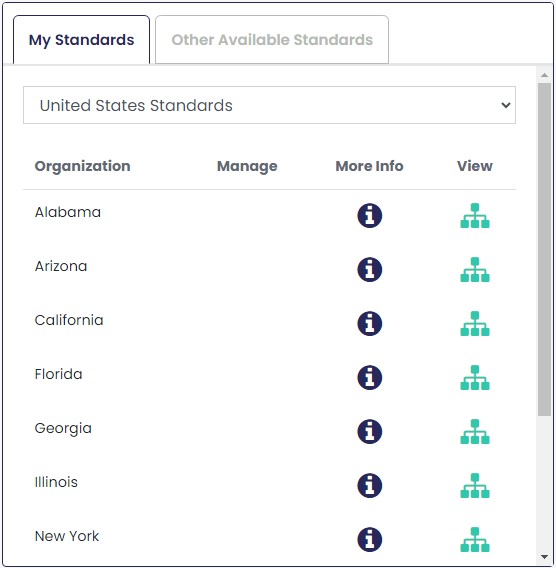
Task: View New York standards hierarchy
Action: [x=475, y=539]
